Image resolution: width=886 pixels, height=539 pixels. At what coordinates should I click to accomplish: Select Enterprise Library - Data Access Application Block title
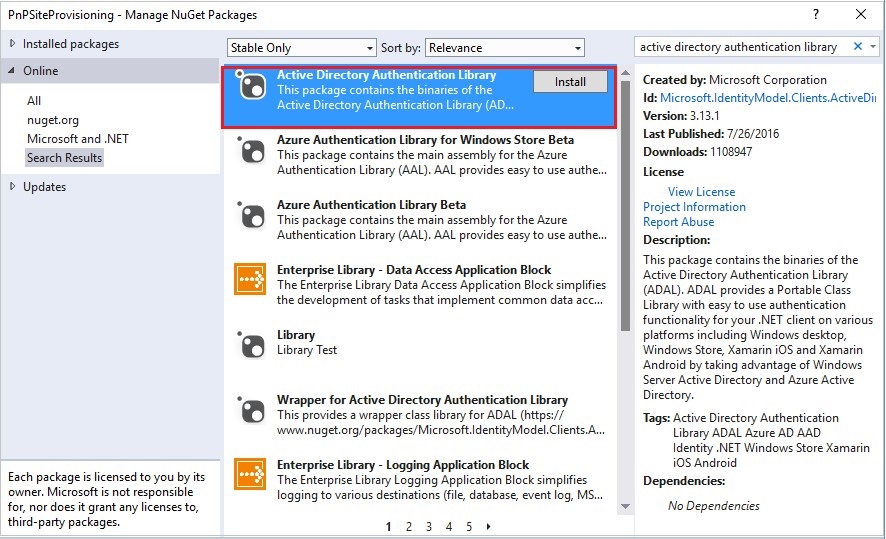[414, 270]
